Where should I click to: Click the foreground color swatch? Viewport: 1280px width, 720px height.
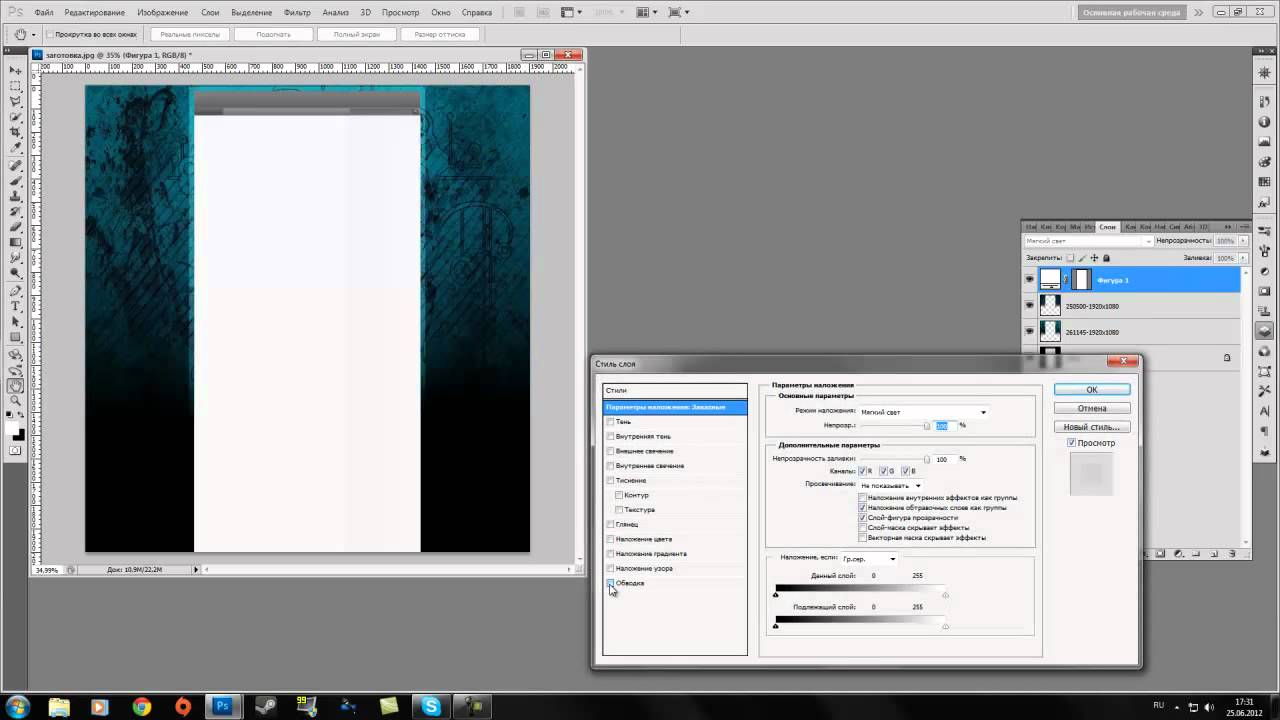click(13, 427)
